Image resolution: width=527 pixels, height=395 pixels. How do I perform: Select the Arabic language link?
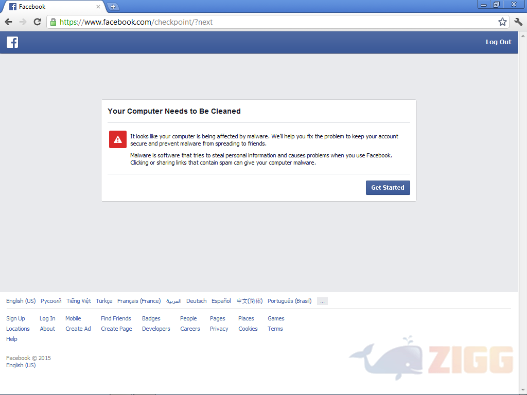coord(173,301)
